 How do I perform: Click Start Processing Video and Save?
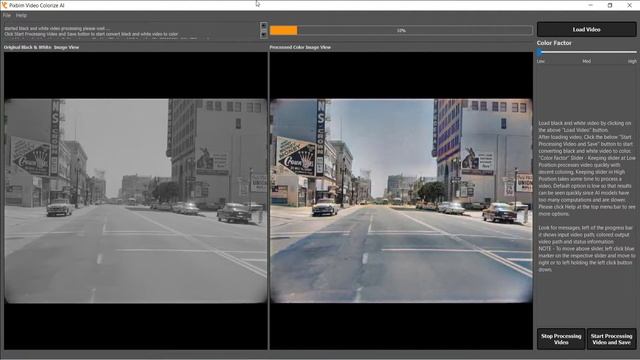(611, 339)
